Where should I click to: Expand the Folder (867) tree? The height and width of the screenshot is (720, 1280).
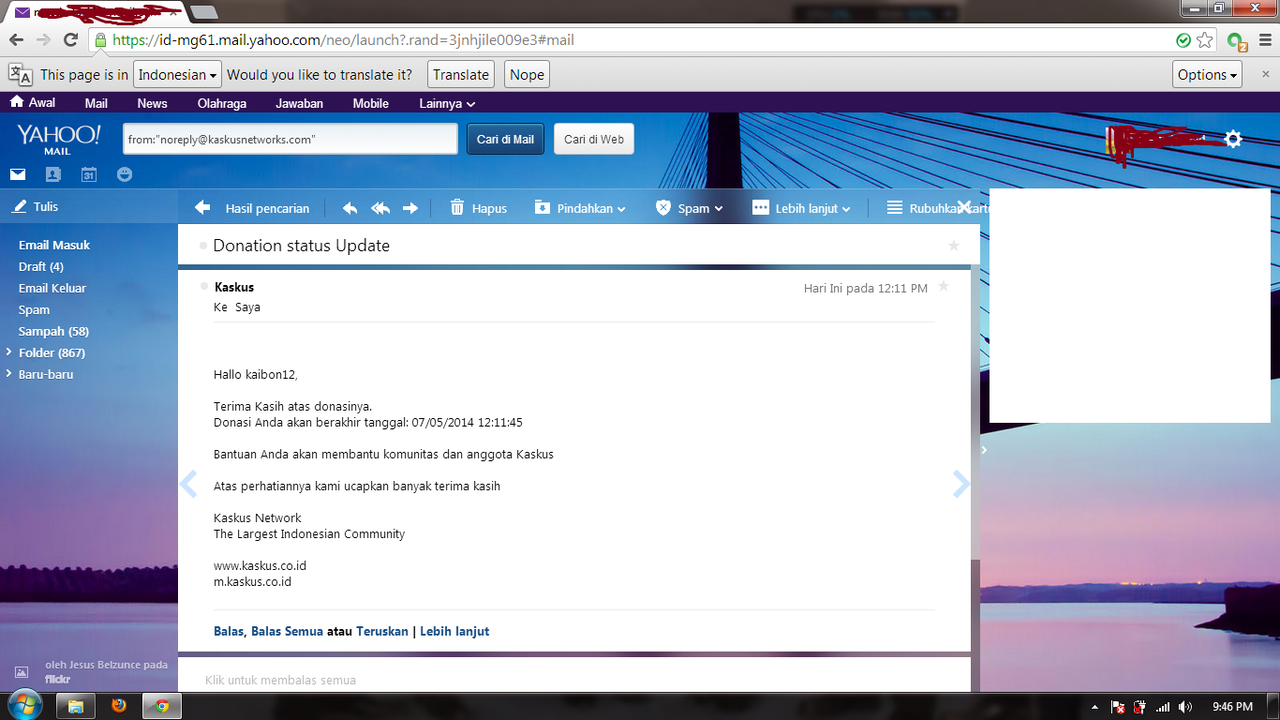click(9, 352)
